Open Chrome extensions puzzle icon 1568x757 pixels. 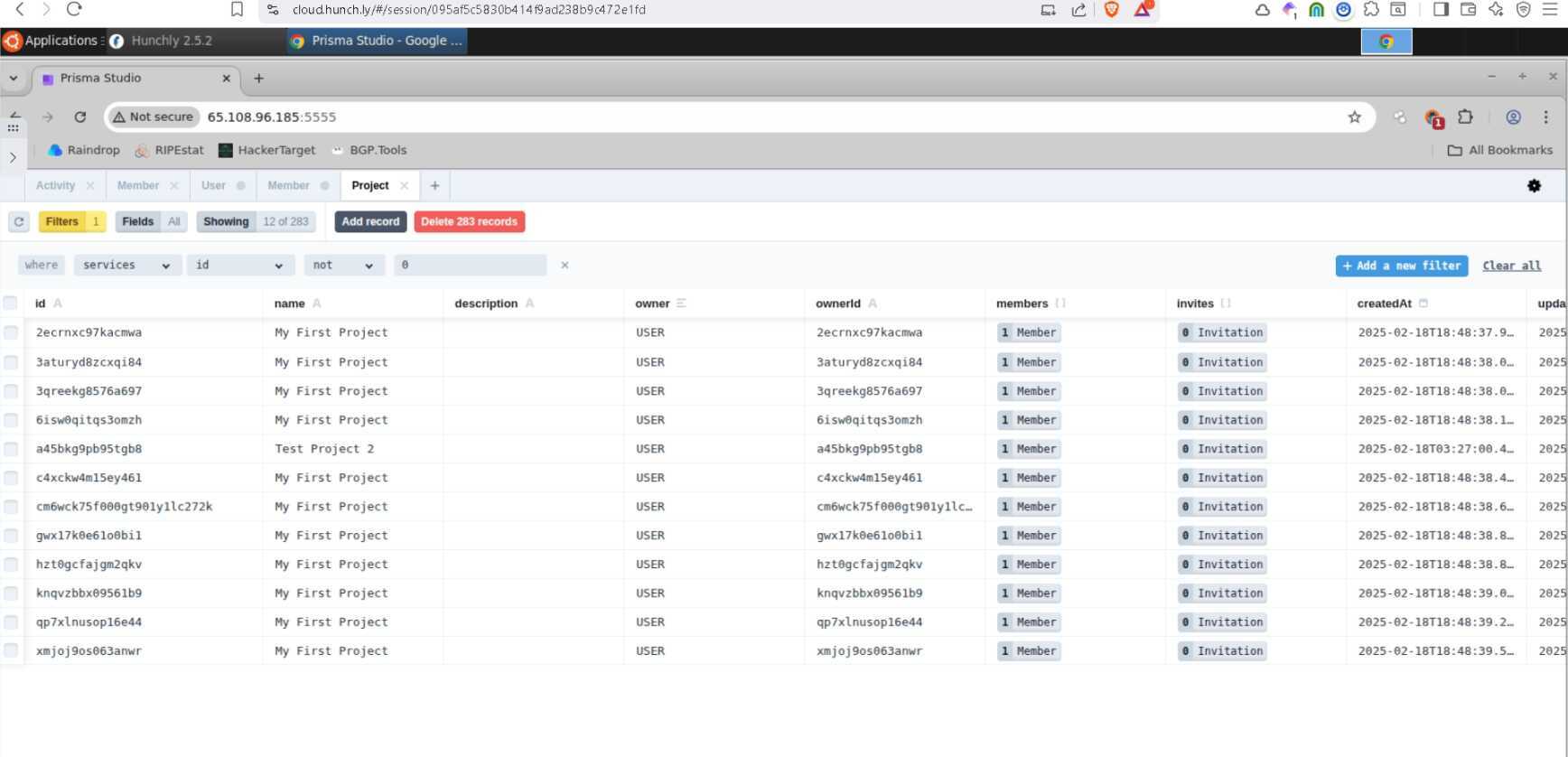(x=1465, y=117)
